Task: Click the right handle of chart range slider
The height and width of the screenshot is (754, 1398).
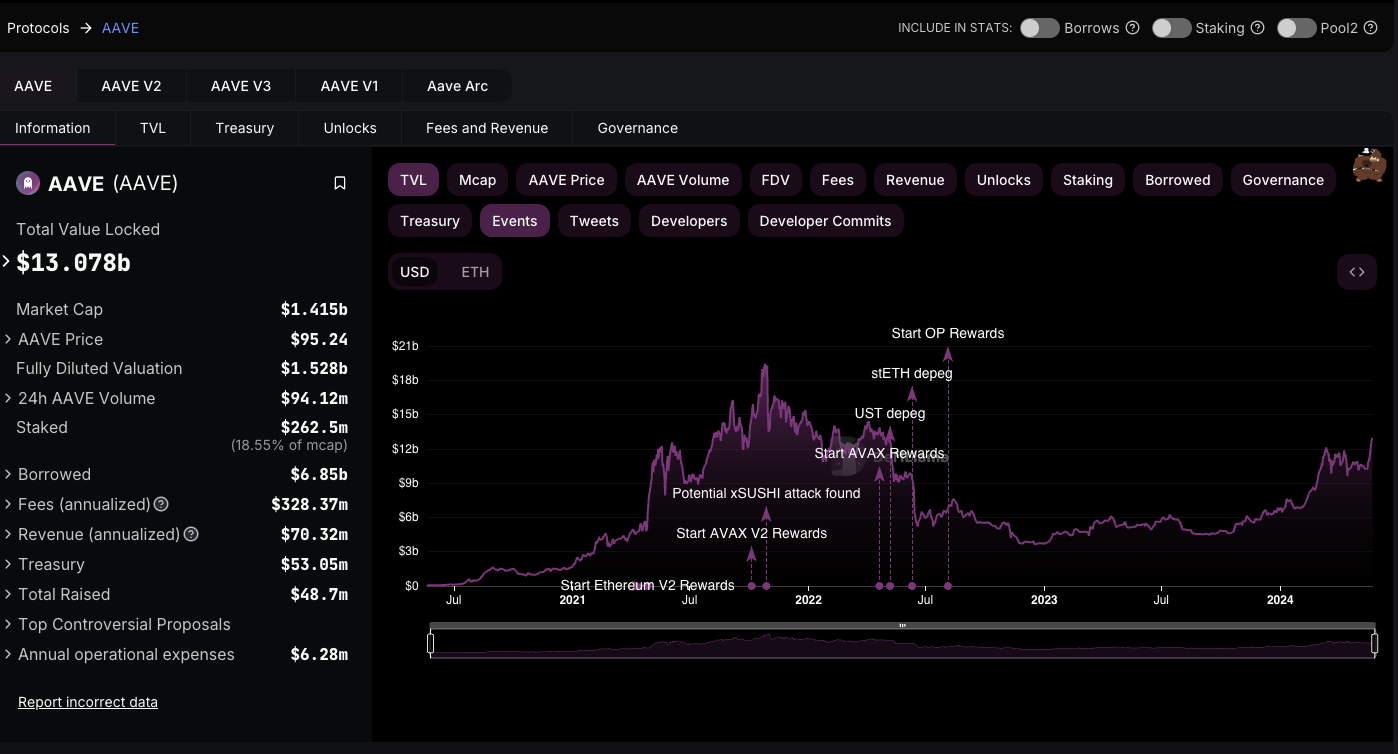Action: (x=1374, y=643)
